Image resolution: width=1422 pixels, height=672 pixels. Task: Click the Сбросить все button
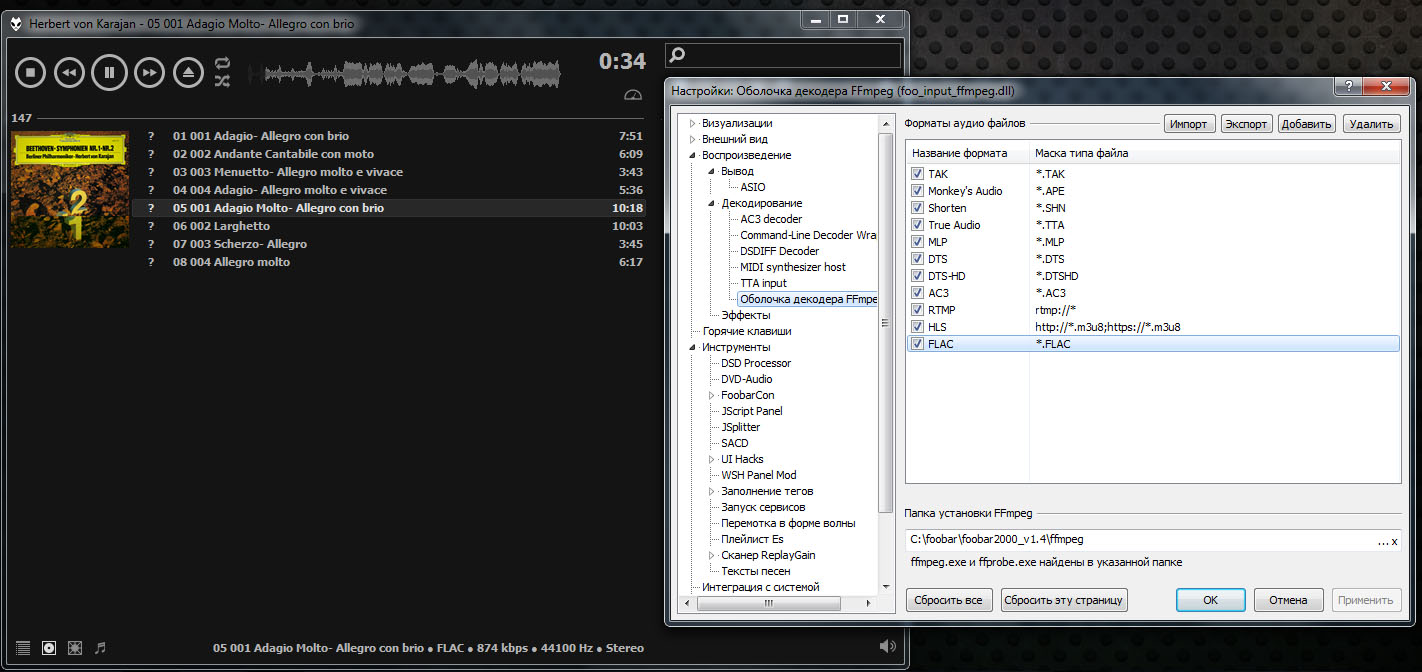pyautogui.click(x=949, y=600)
